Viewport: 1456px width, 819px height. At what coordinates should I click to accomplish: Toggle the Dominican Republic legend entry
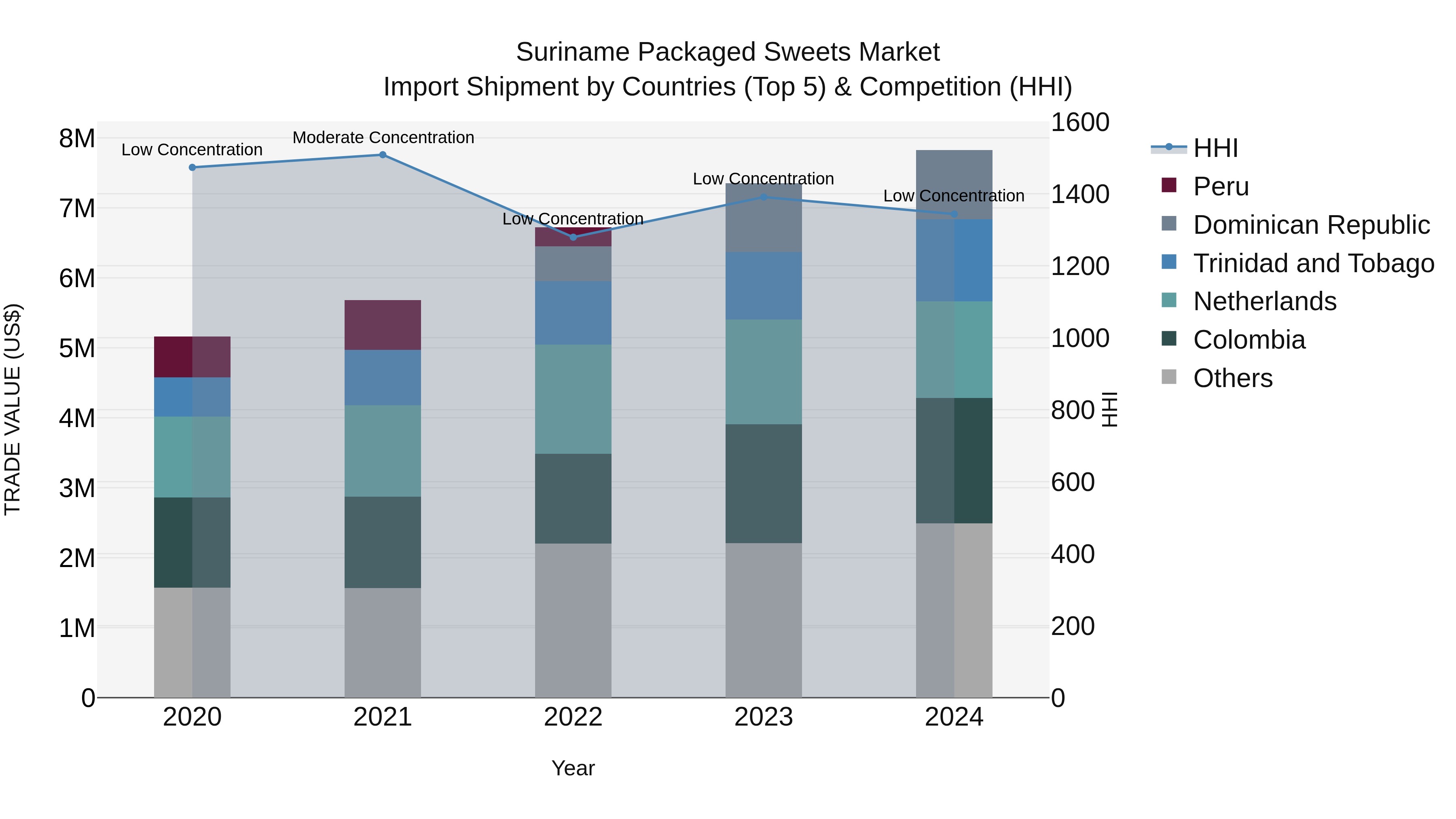(x=1295, y=225)
